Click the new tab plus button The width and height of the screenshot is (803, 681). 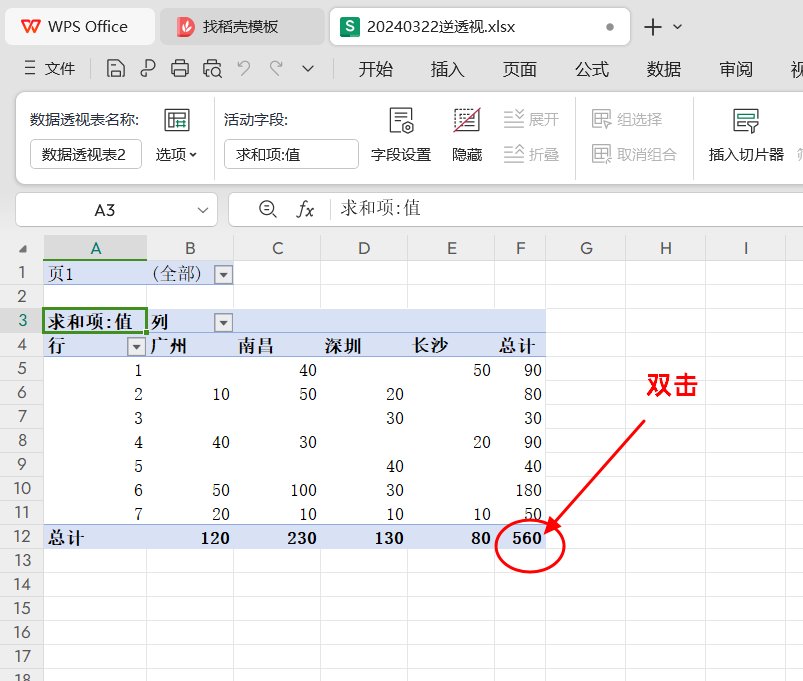[652, 27]
